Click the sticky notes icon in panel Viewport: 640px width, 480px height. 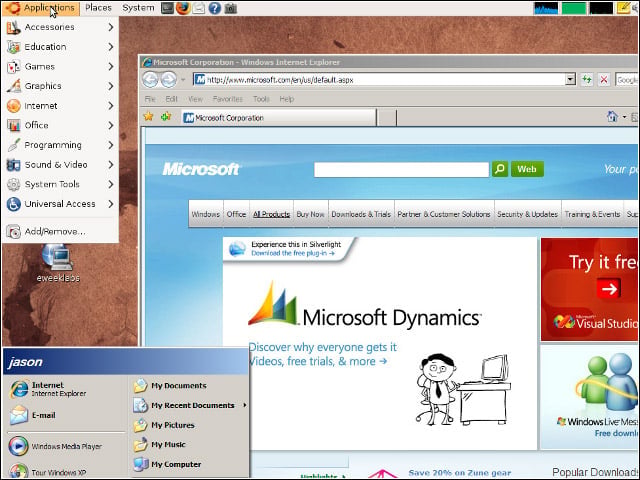[x=623, y=8]
